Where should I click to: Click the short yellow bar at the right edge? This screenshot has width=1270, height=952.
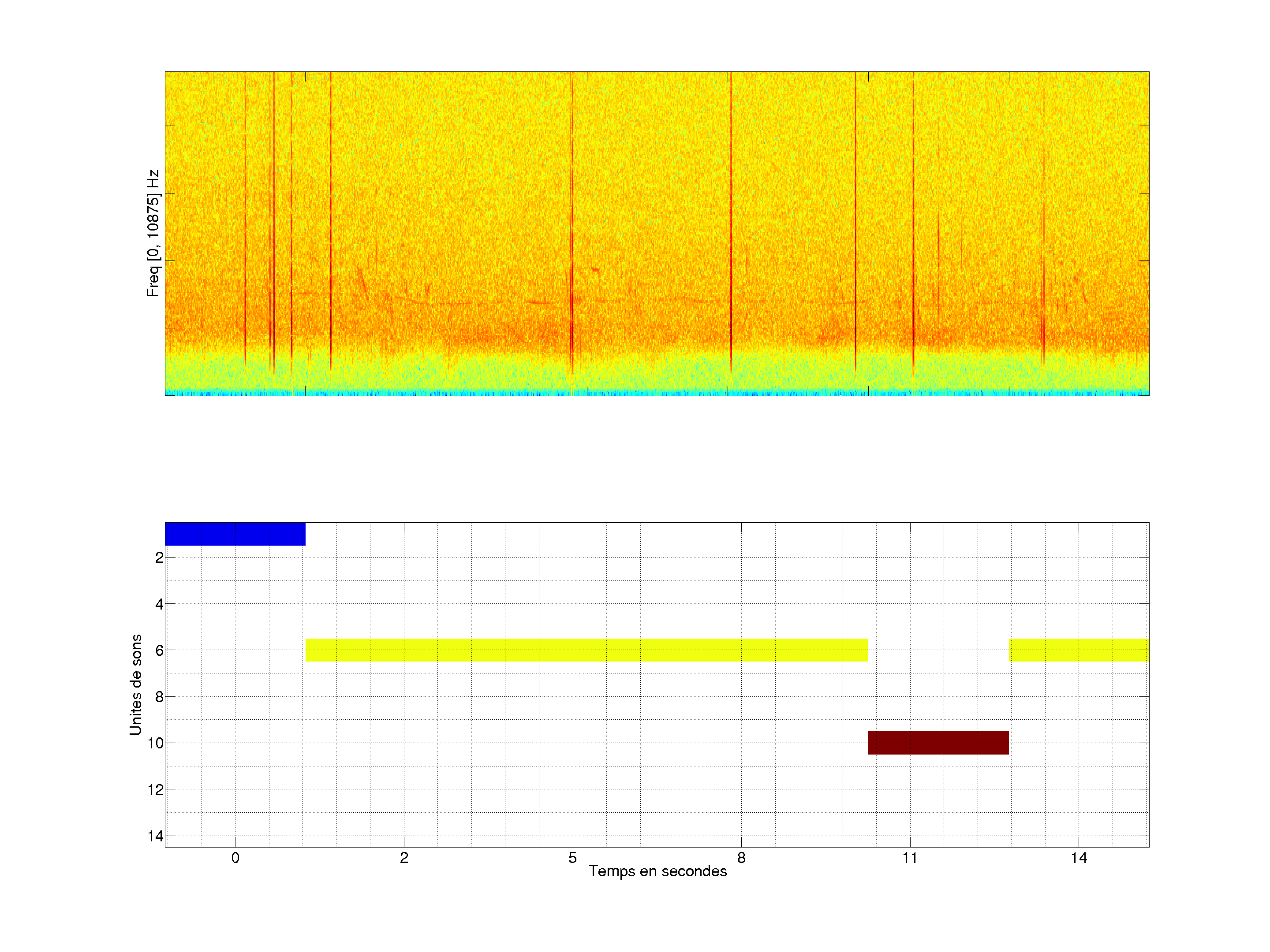(1079, 650)
